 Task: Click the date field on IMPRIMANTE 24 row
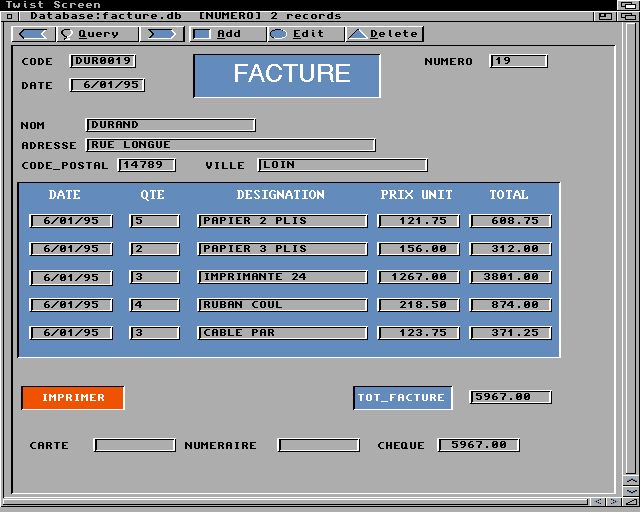[71, 278]
